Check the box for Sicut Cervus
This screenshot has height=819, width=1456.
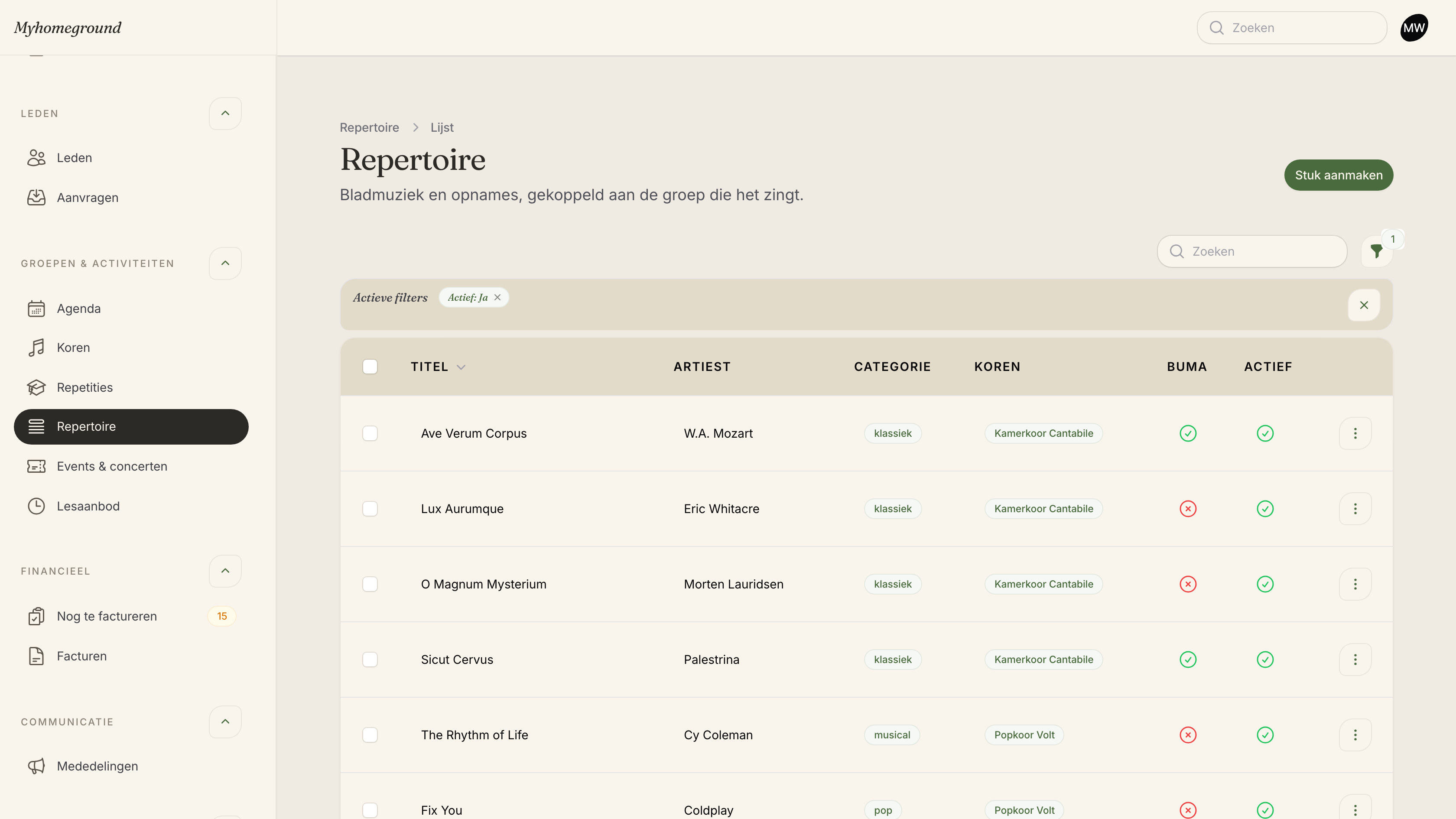tap(370, 660)
